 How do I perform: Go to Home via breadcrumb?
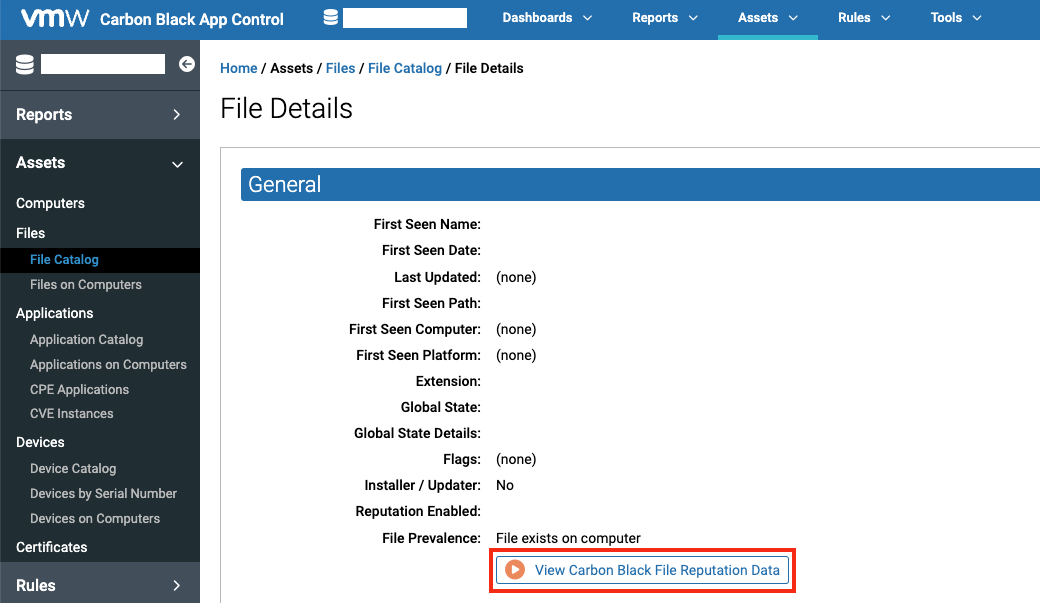pyautogui.click(x=239, y=68)
